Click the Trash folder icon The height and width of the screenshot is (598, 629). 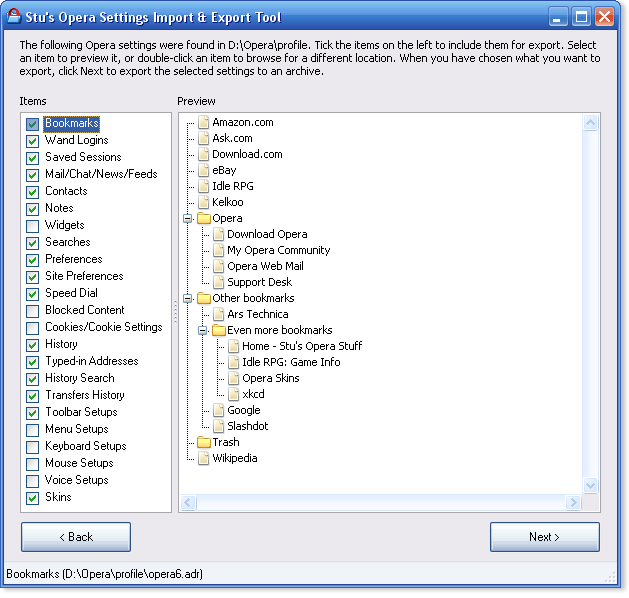204,442
